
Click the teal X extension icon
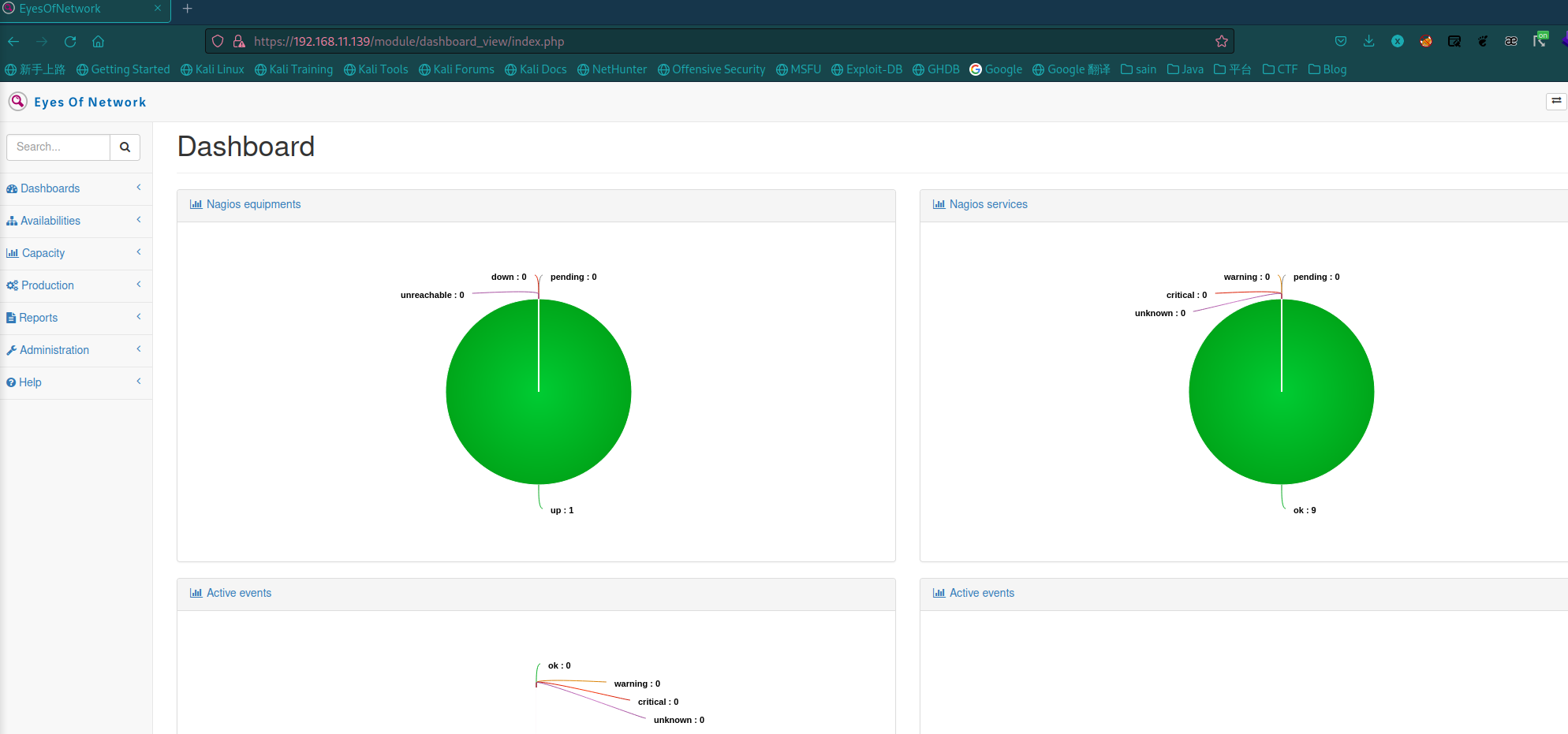tap(1398, 41)
